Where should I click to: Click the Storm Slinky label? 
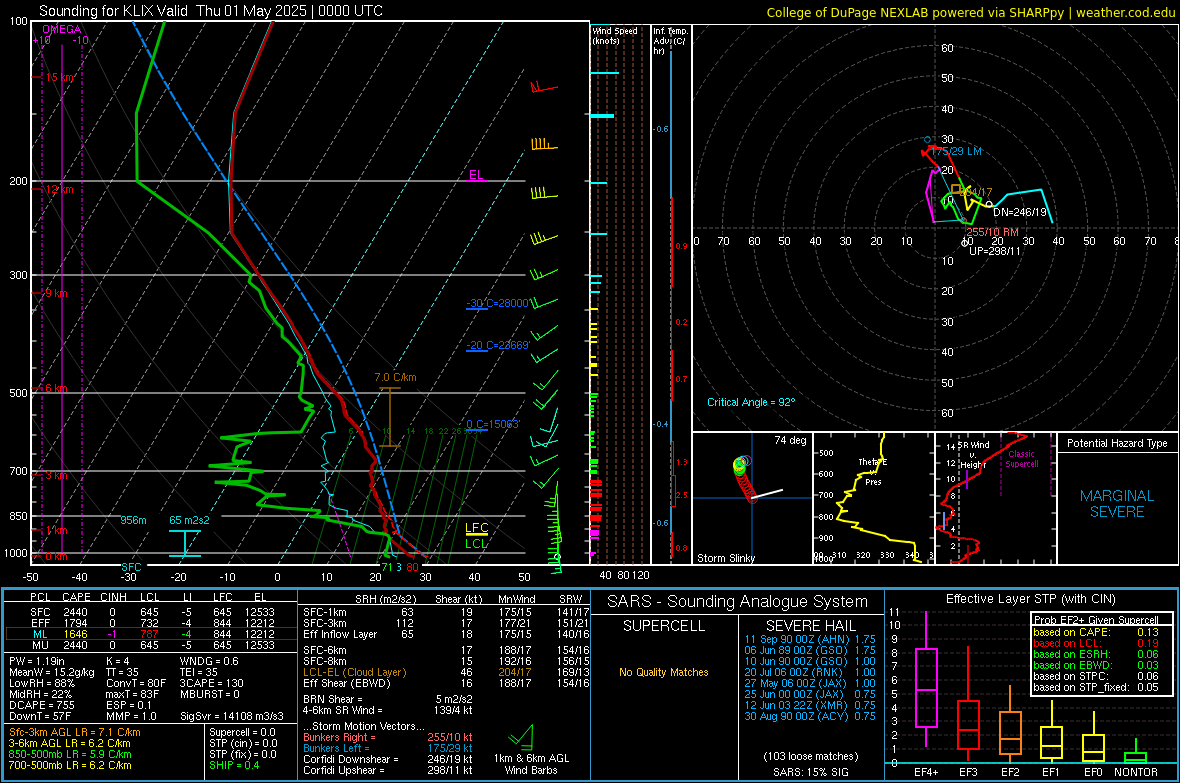click(726, 558)
